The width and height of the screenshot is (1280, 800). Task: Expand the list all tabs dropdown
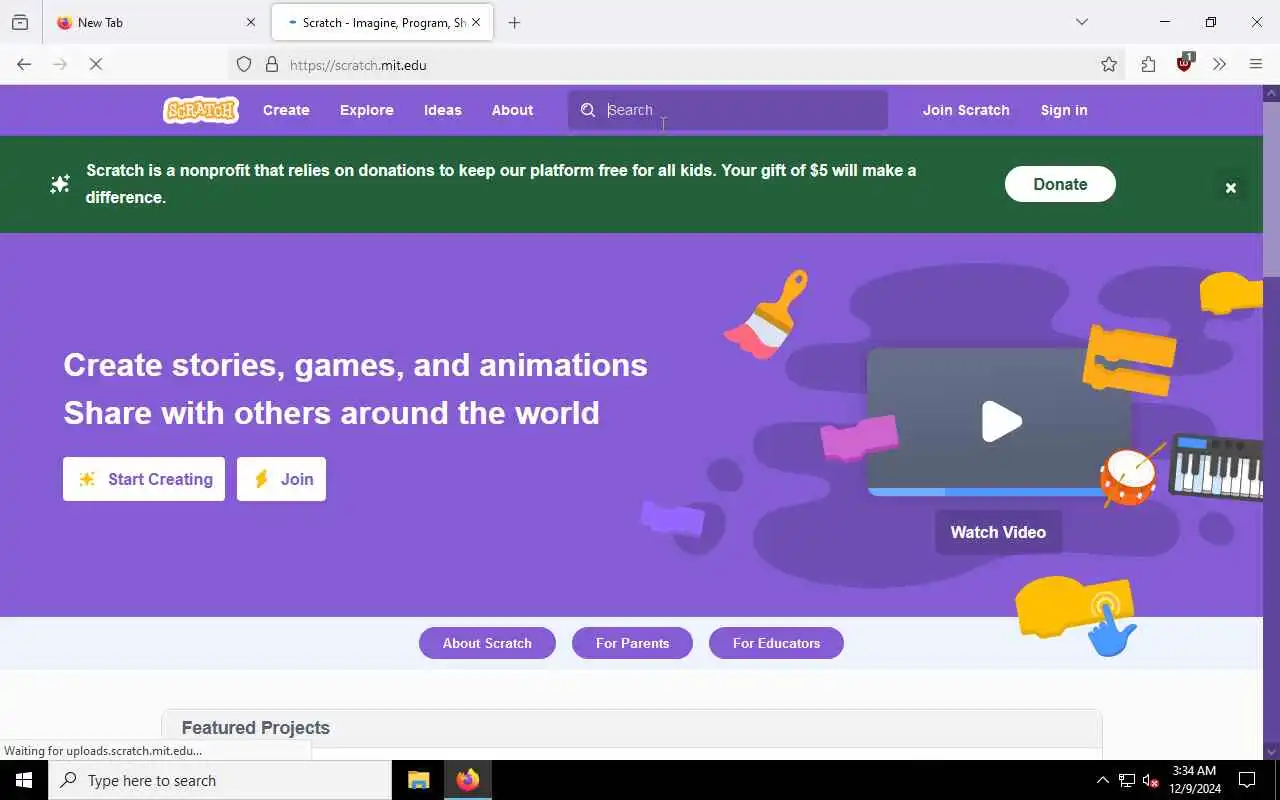[x=1081, y=22]
